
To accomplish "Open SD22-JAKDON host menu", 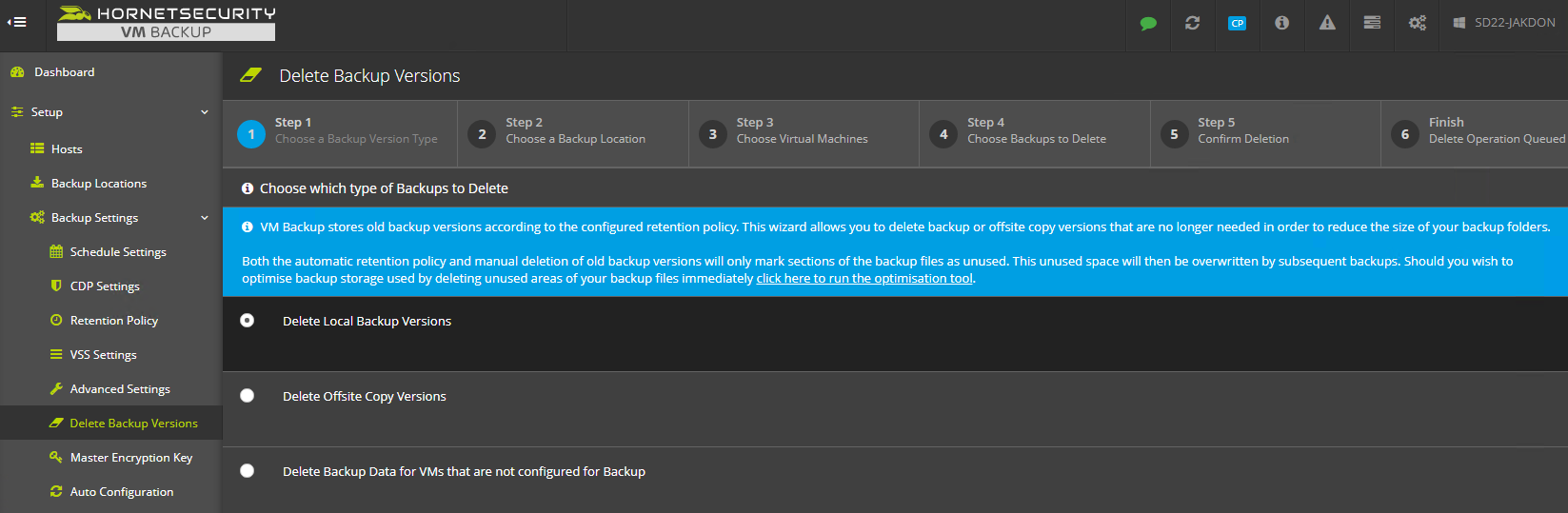I will 1504,23.
